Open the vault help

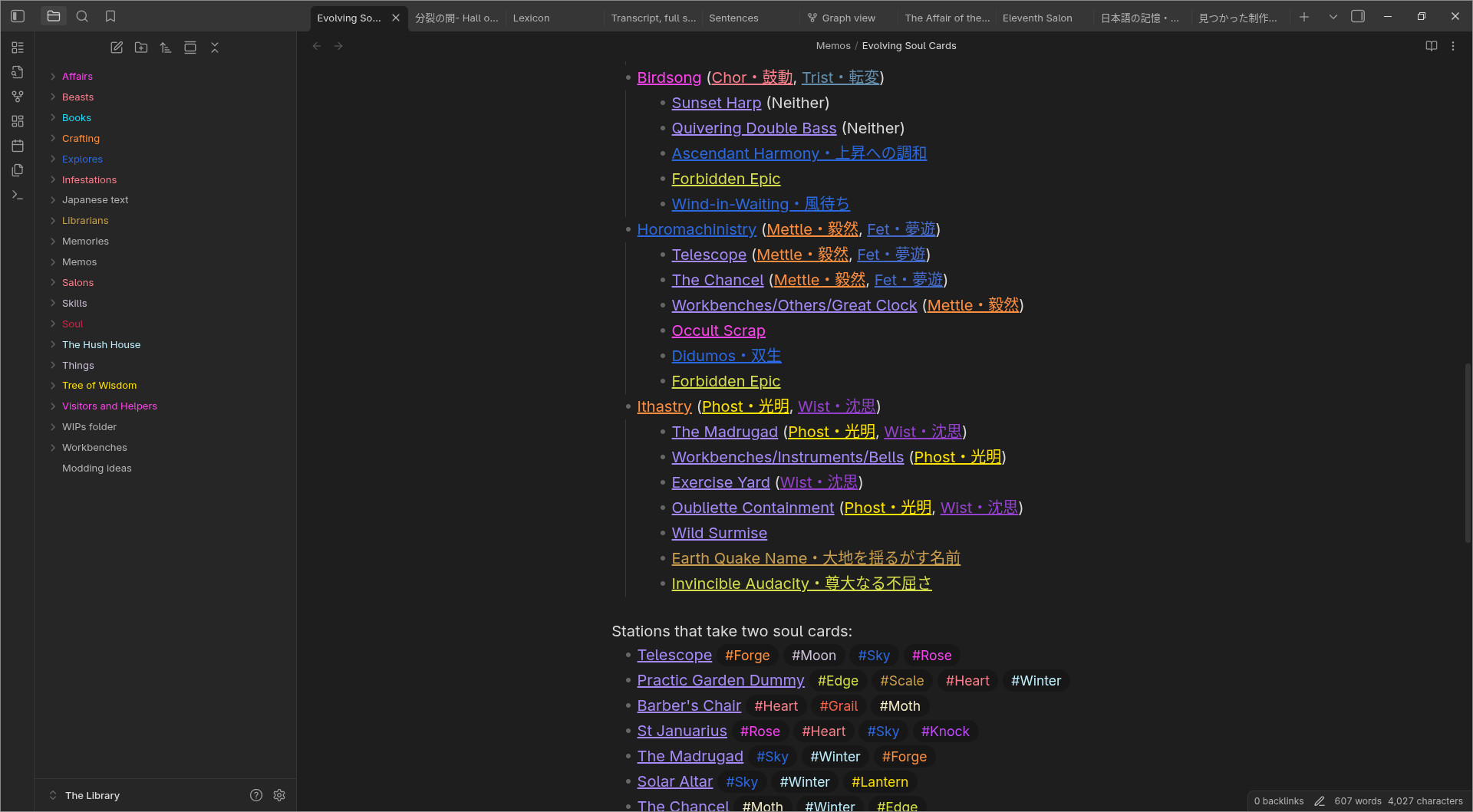(x=256, y=795)
